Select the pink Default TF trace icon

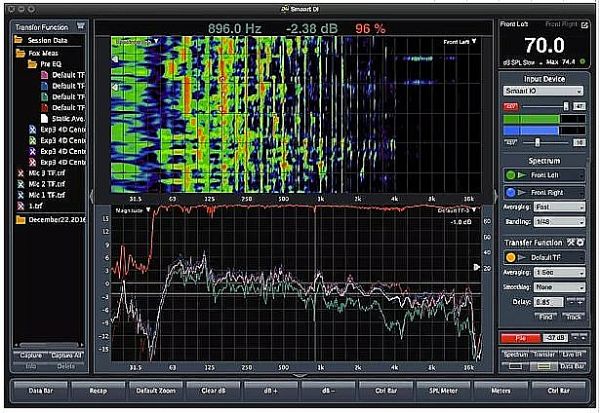click(44, 75)
